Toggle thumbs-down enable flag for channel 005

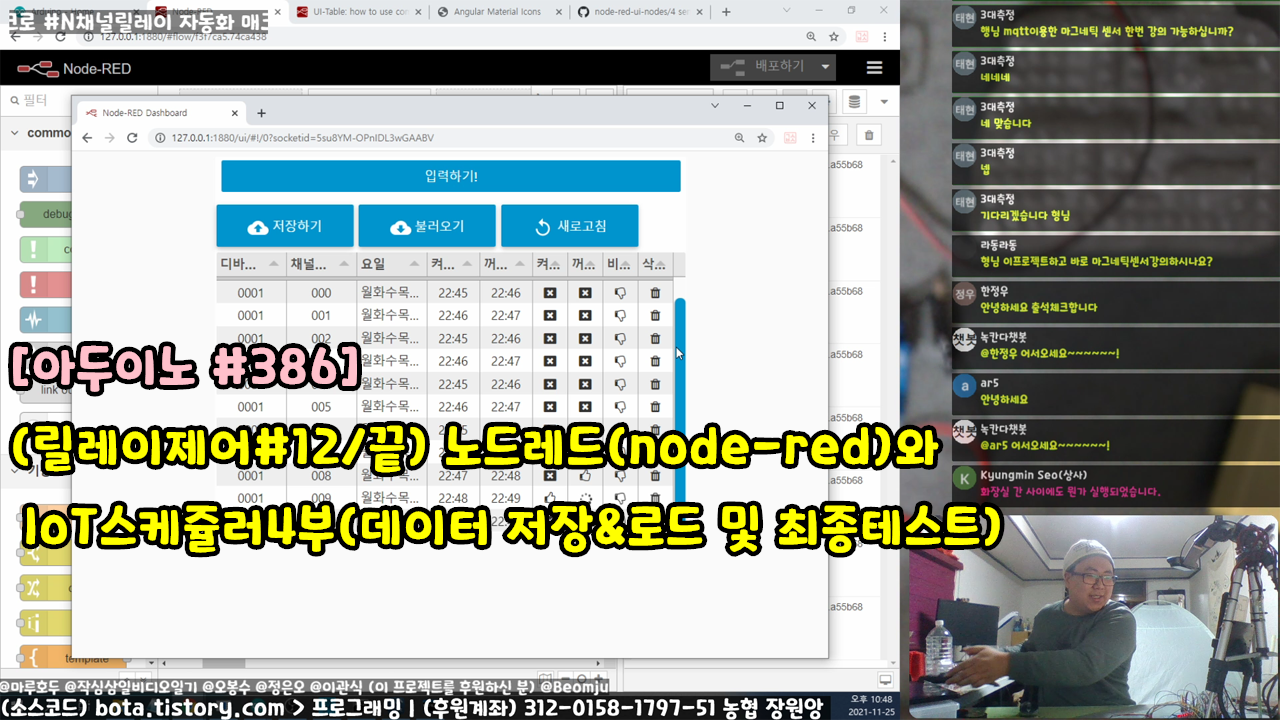pos(620,407)
